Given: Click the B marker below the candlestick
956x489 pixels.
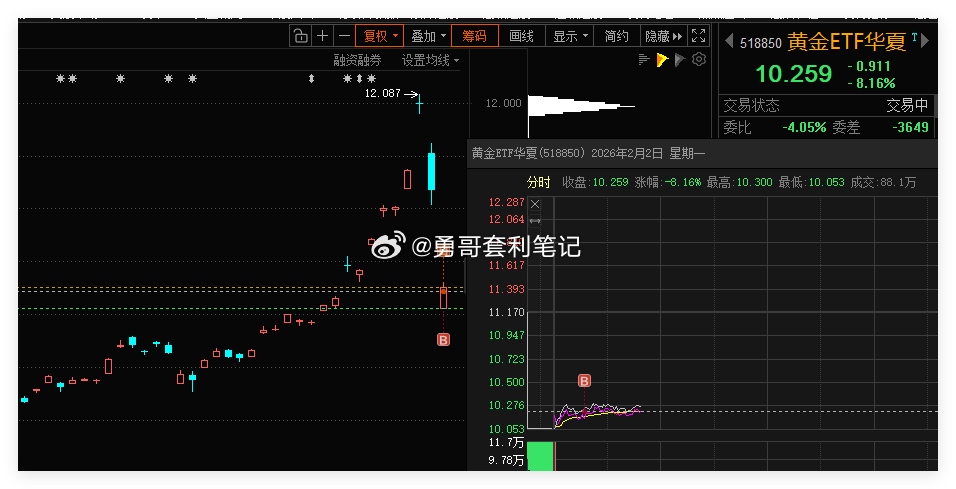Looking at the screenshot, I should coord(443,340).
